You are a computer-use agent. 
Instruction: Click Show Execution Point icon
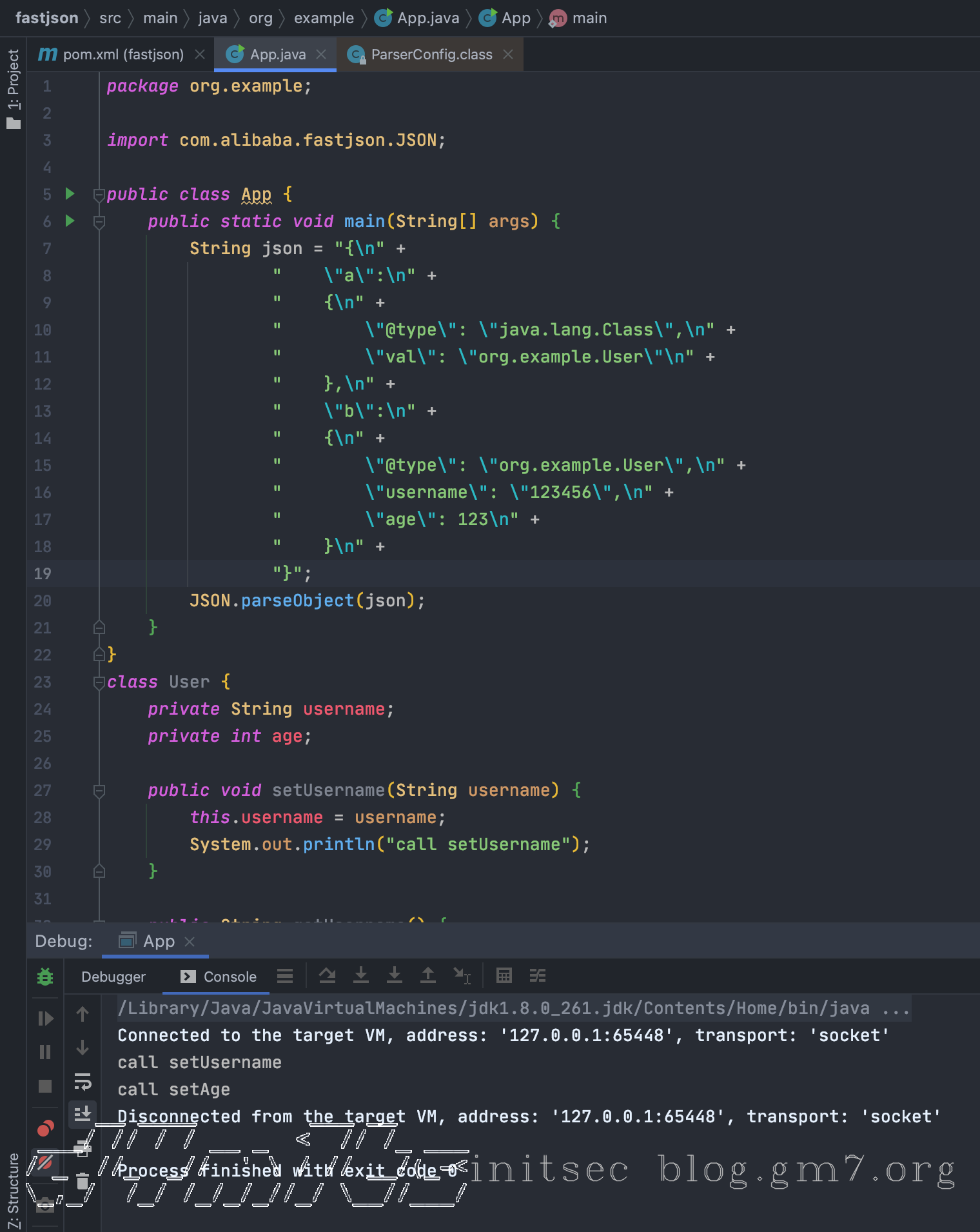point(285,976)
